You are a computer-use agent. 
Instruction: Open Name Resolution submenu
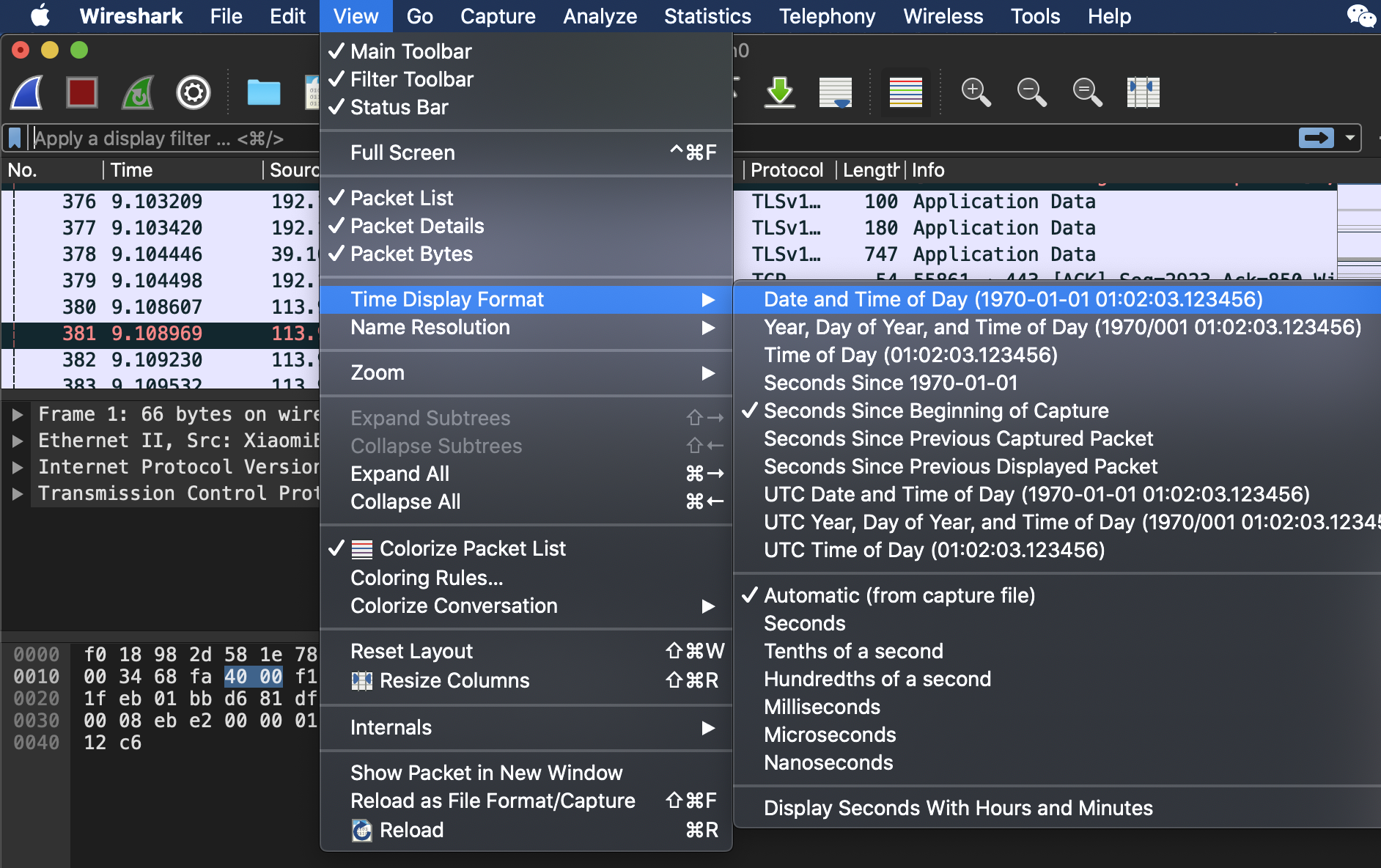point(526,327)
